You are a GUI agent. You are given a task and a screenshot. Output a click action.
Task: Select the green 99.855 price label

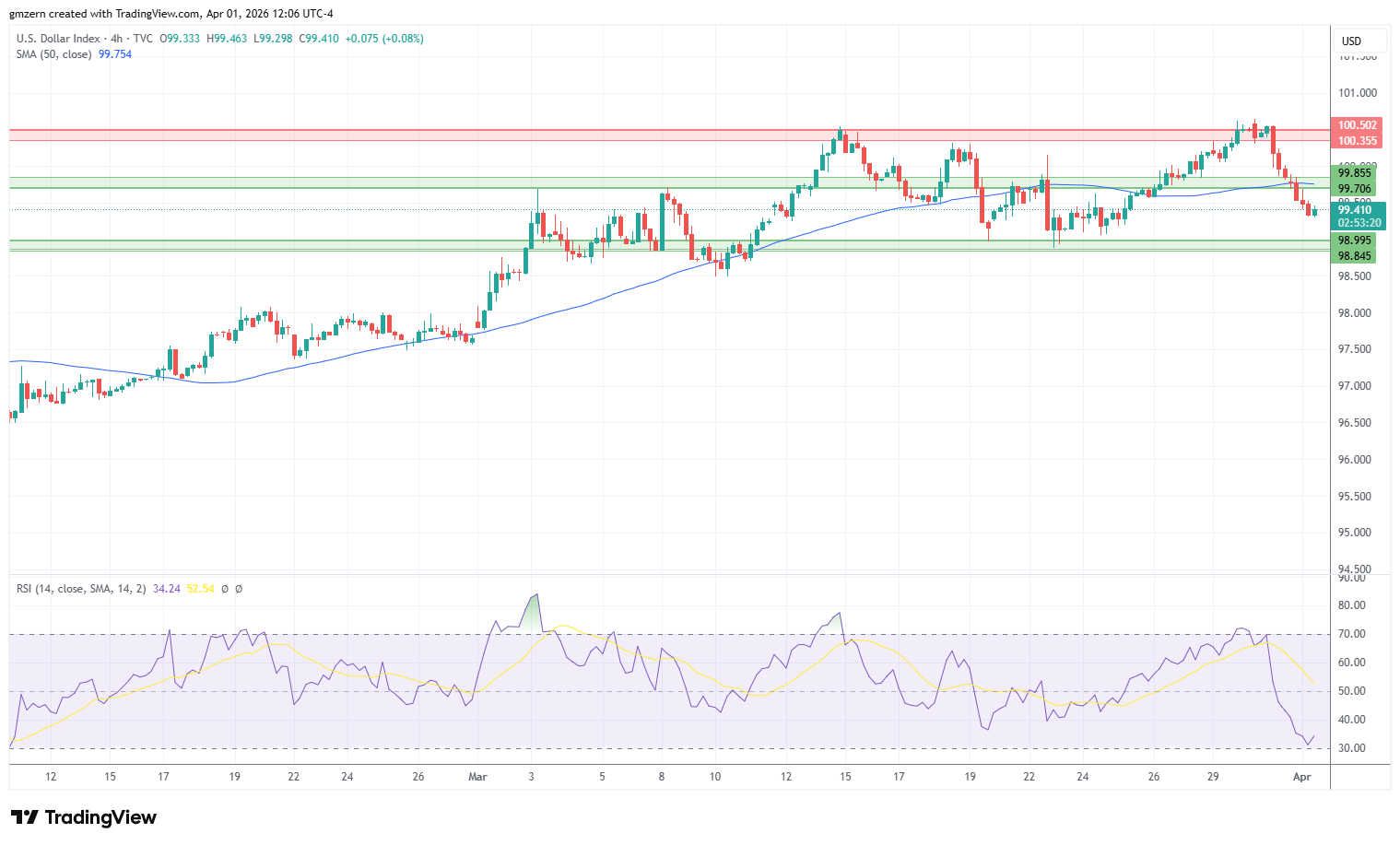[1354, 173]
